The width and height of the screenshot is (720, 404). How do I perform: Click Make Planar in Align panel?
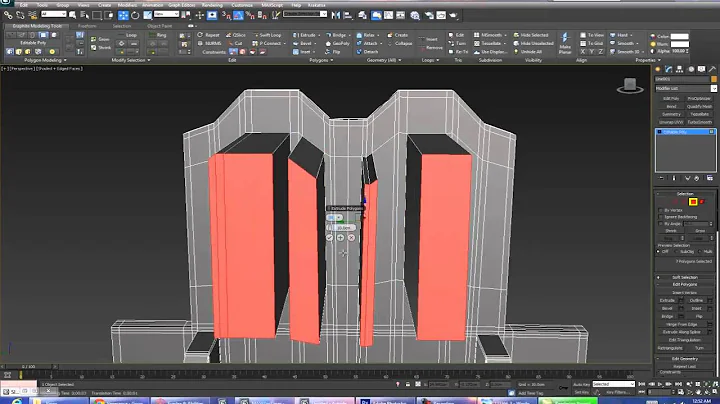(x=565, y=43)
